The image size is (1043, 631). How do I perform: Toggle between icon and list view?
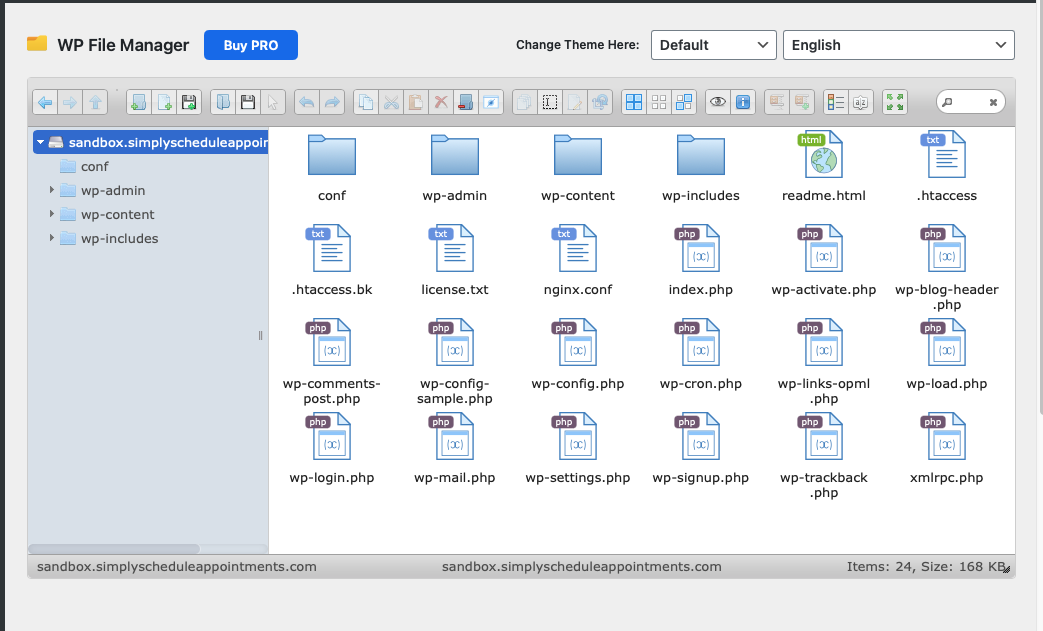836,102
